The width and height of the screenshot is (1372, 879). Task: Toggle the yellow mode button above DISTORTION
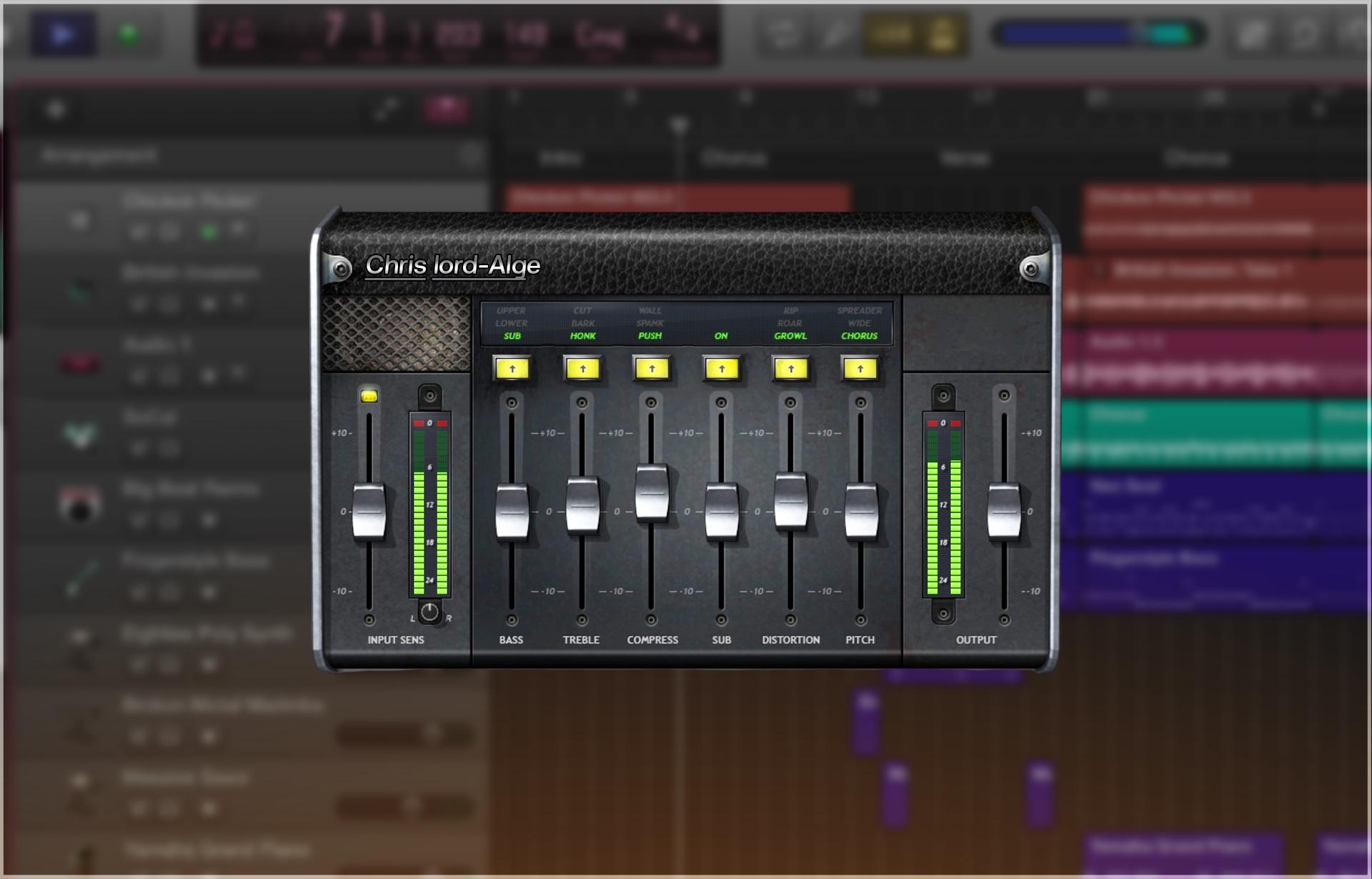[791, 369]
